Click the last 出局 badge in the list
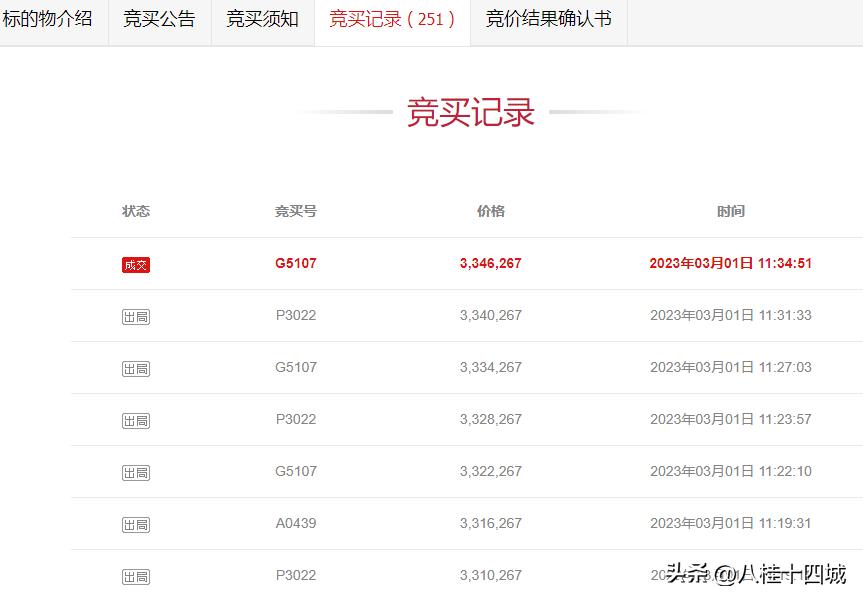This screenshot has height=601, width=863. click(135, 576)
